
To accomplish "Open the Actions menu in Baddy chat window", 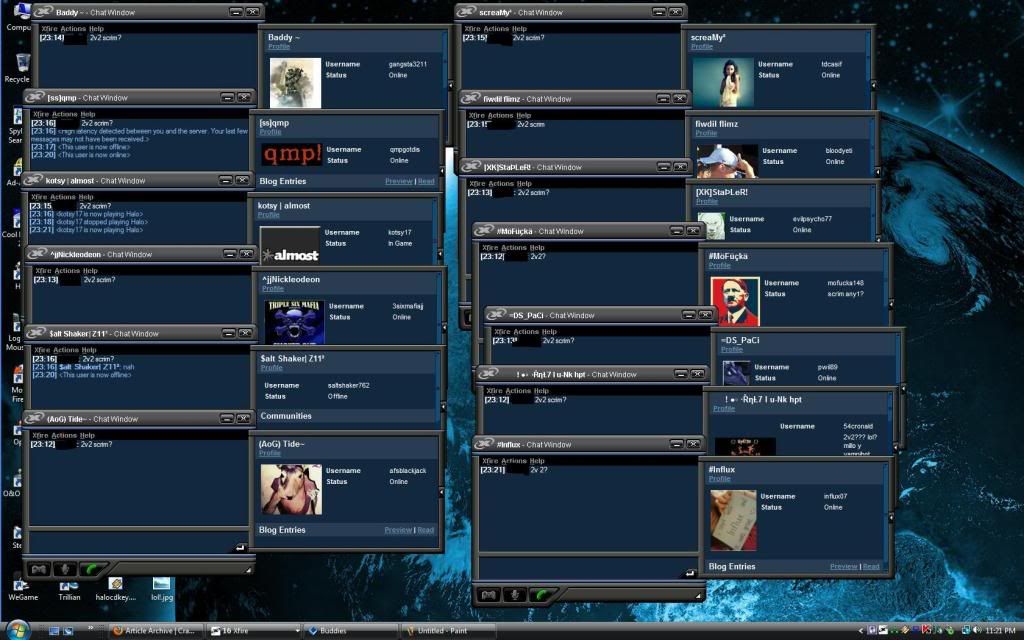I will [x=75, y=29].
